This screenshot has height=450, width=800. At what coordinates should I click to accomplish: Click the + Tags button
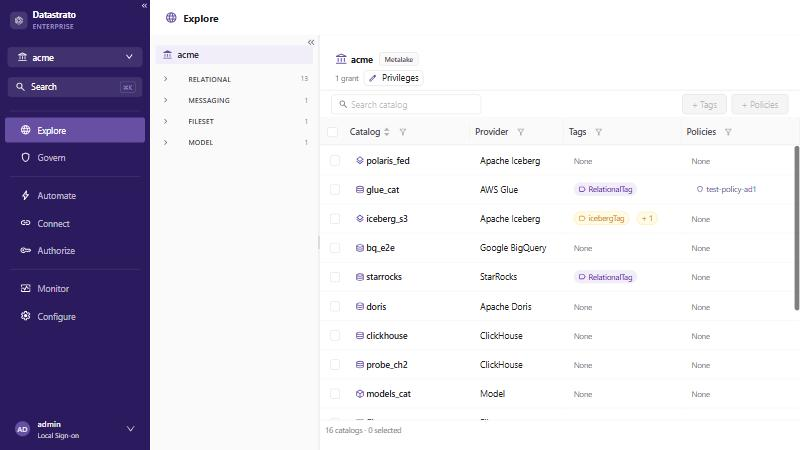pyautogui.click(x=704, y=105)
